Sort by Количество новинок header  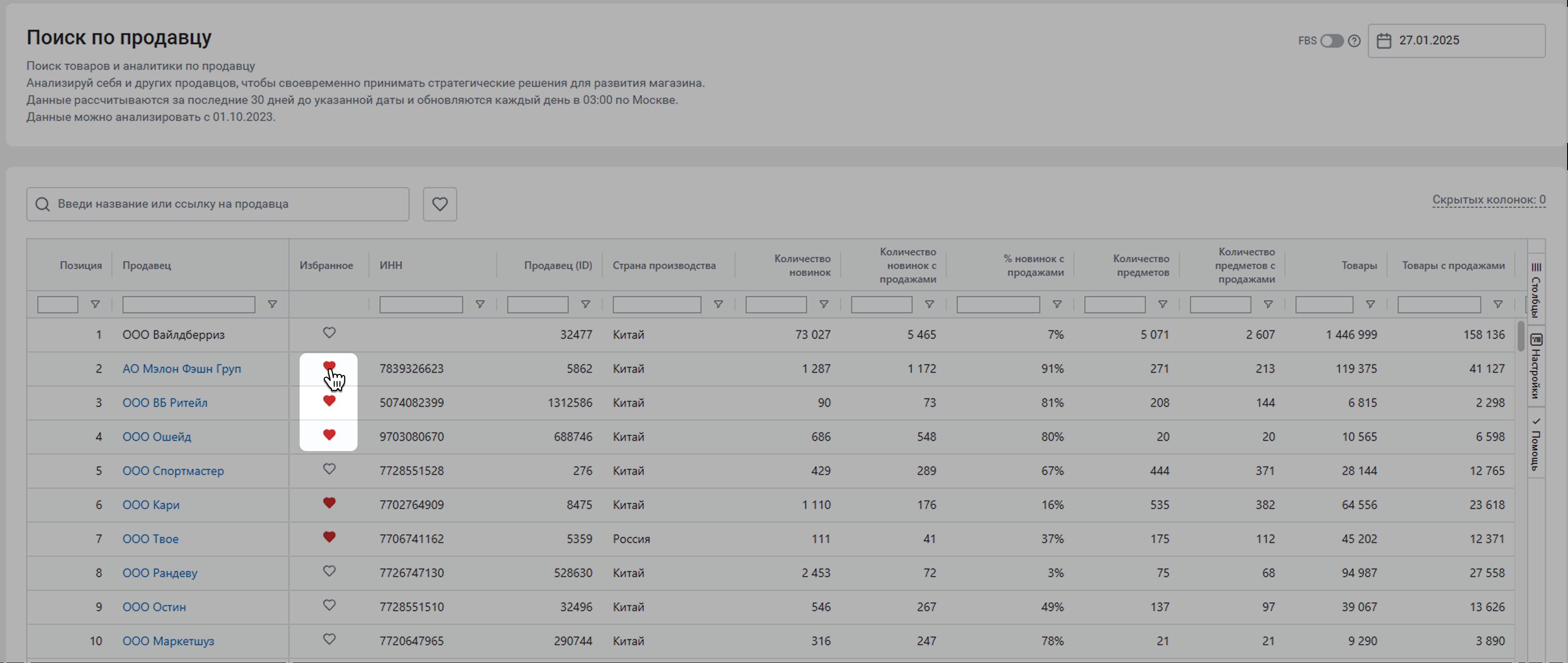[x=802, y=266]
